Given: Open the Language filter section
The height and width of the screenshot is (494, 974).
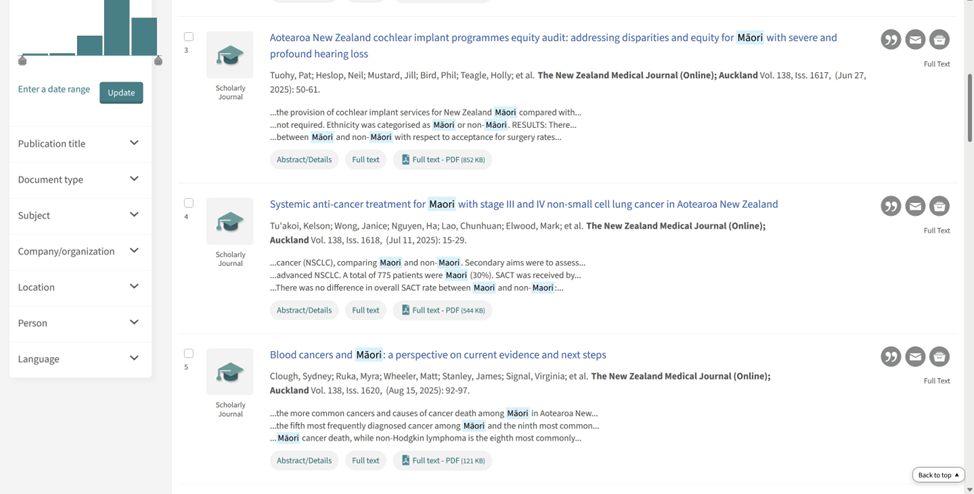Looking at the screenshot, I should [79, 359].
